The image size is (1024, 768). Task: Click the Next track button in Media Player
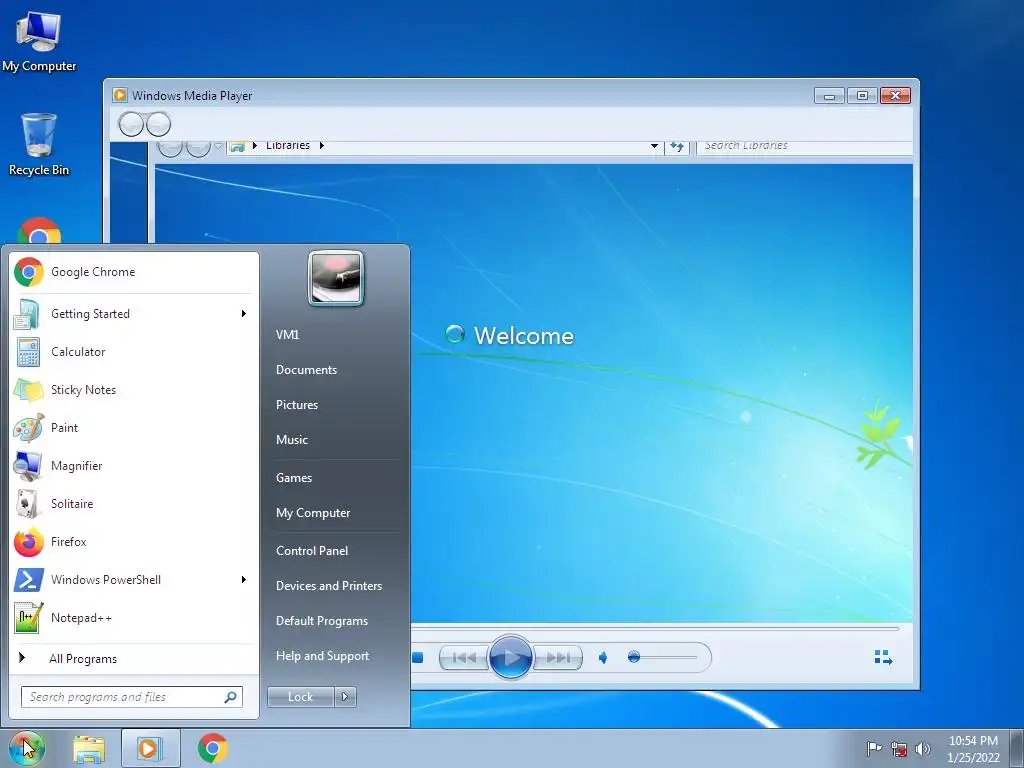click(x=557, y=658)
